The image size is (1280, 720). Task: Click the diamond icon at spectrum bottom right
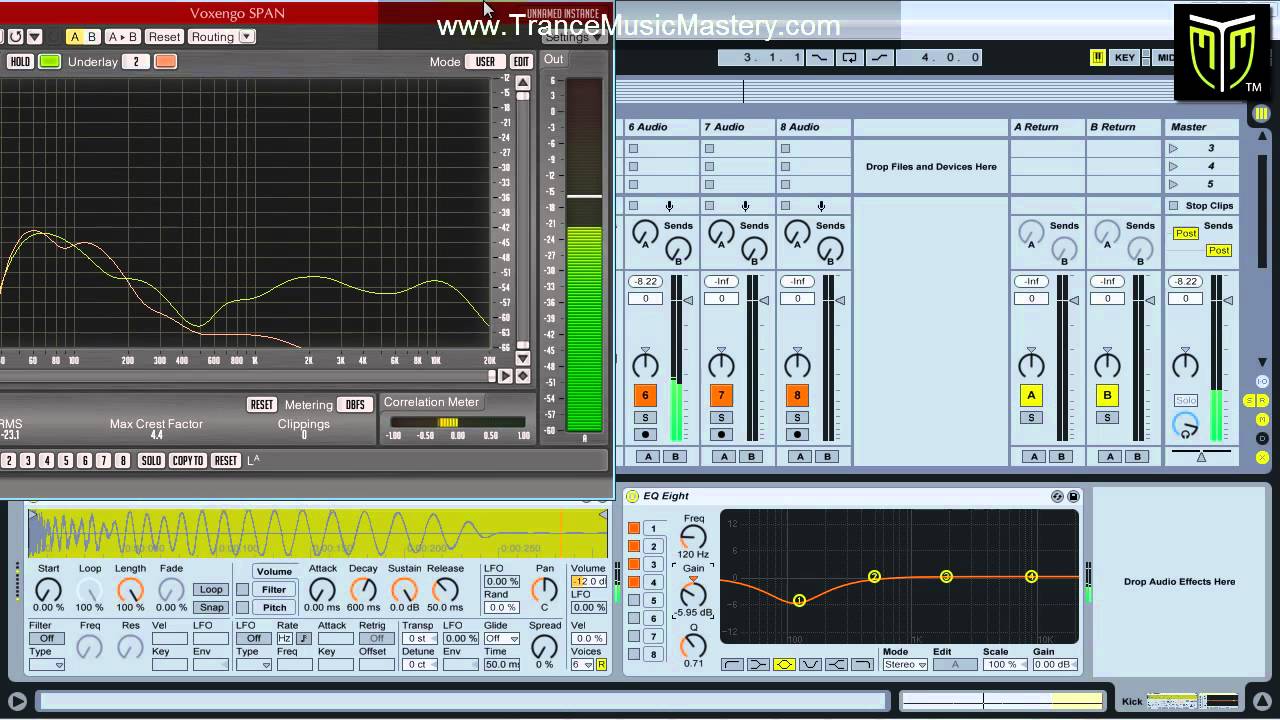click(x=522, y=376)
